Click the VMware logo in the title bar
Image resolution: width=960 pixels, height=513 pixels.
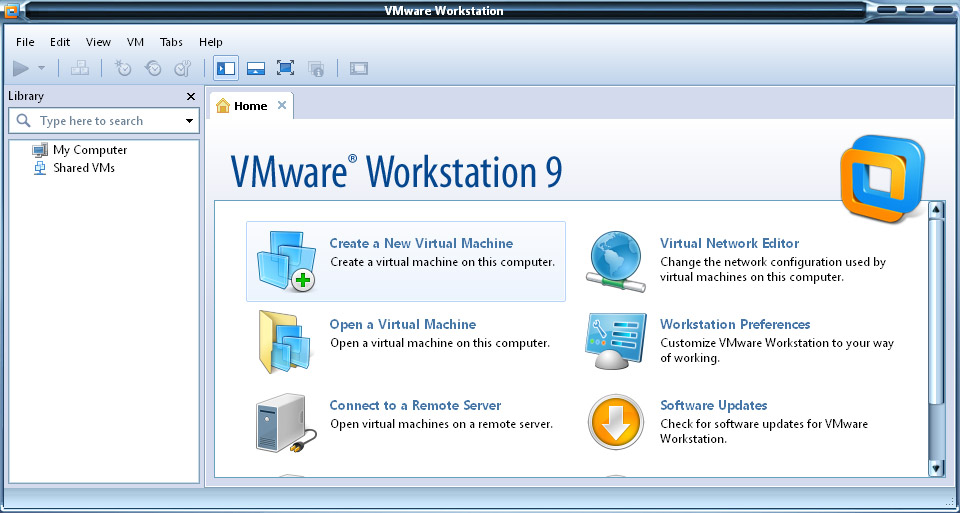point(11,11)
